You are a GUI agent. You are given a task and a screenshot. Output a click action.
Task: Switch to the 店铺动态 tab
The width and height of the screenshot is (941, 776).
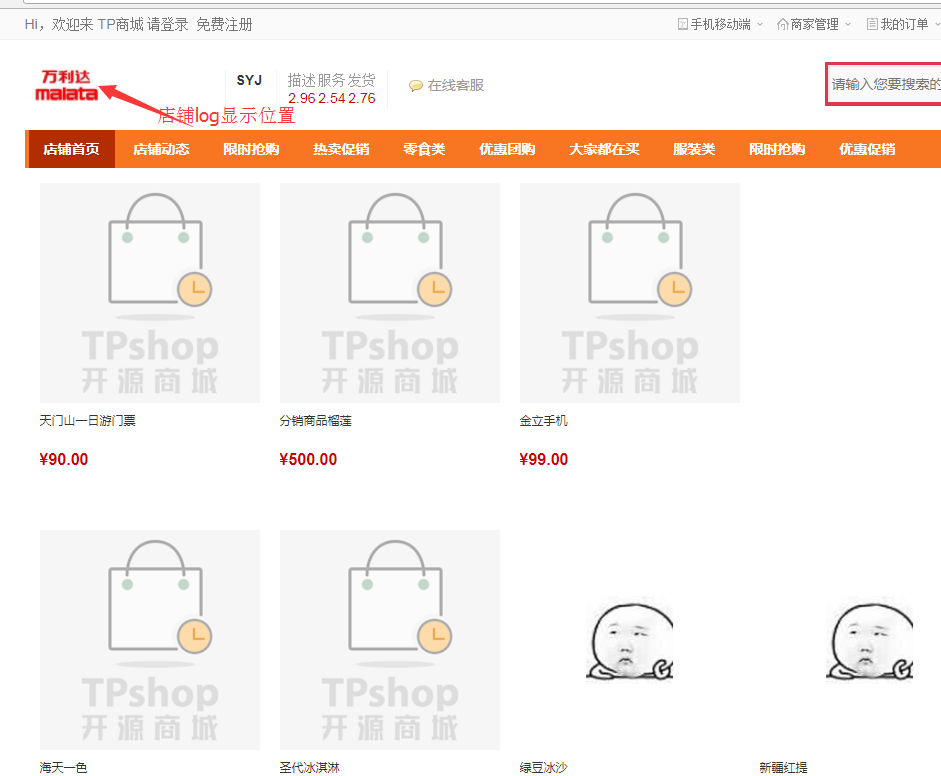coord(161,149)
